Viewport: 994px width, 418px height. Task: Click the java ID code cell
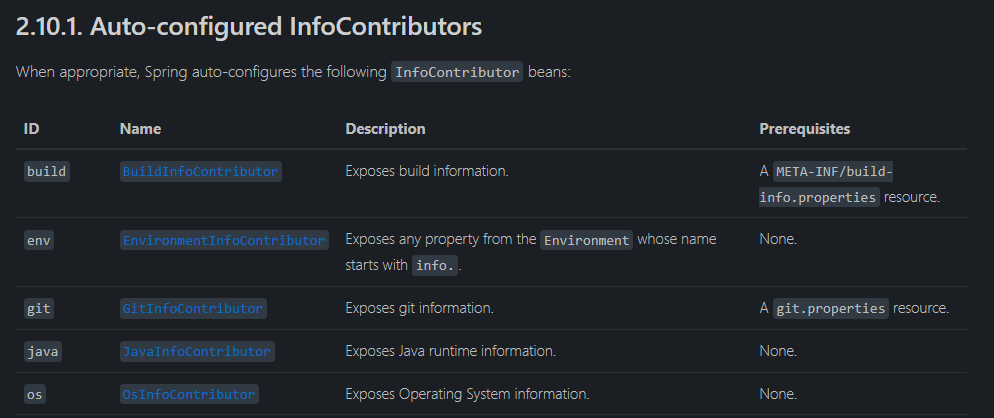click(x=42, y=352)
